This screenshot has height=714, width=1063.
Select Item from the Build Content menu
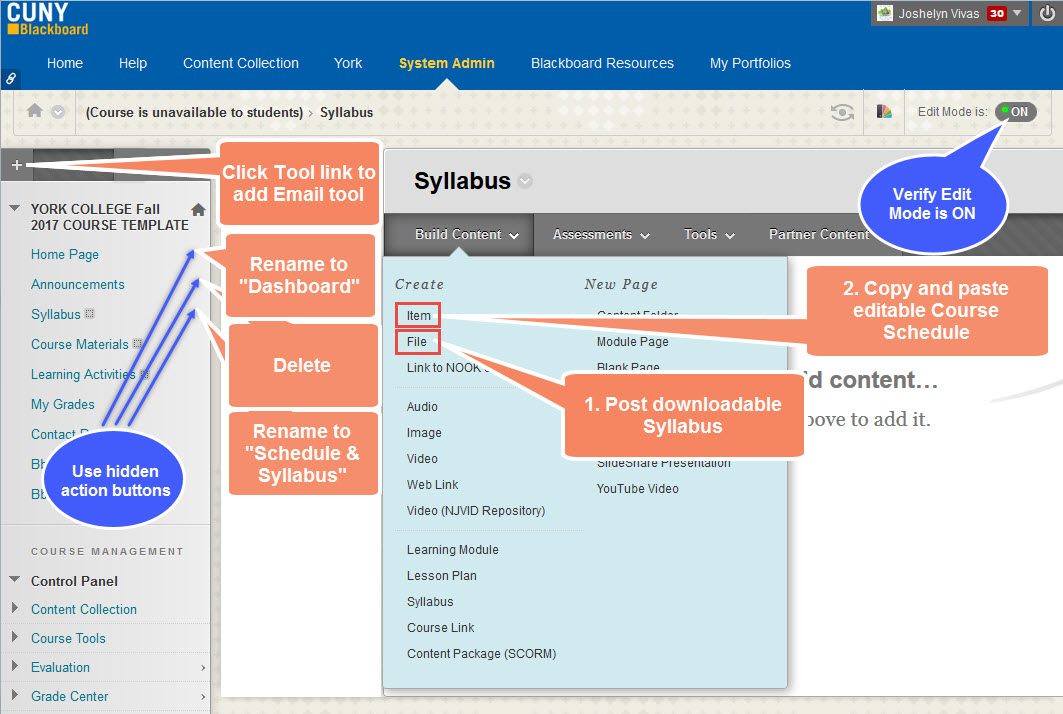tap(417, 315)
